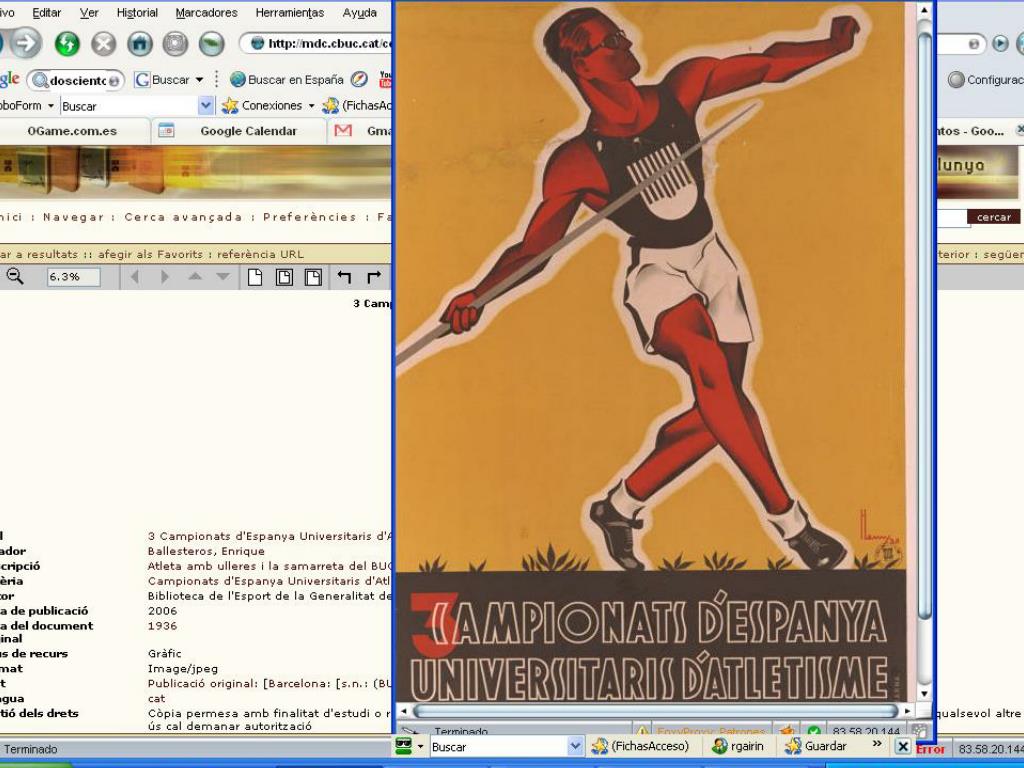Stop loading with the gray X icon
1024x768 pixels.
click(103, 44)
